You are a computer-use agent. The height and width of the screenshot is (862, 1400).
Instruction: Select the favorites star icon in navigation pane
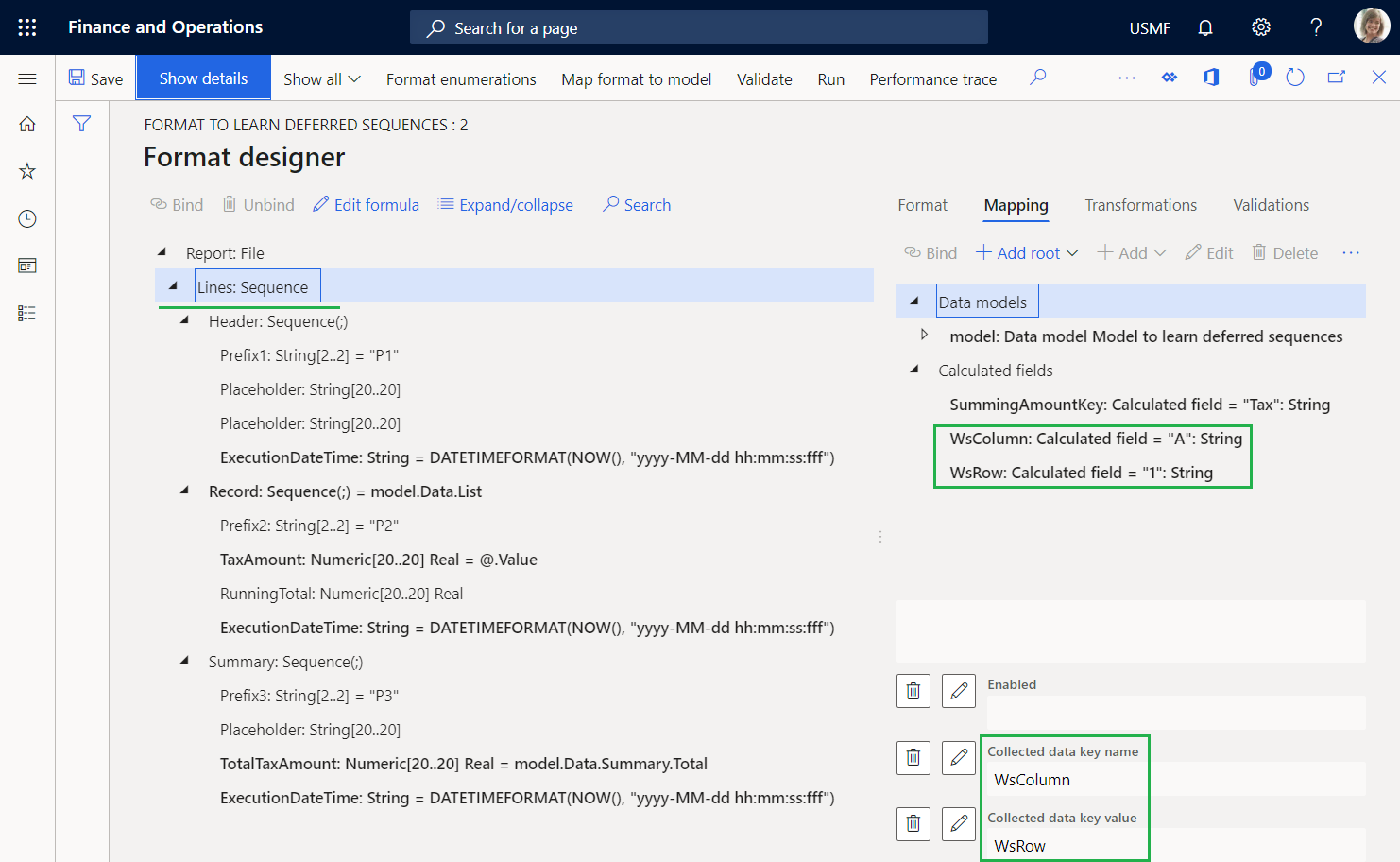[x=26, y=171]
